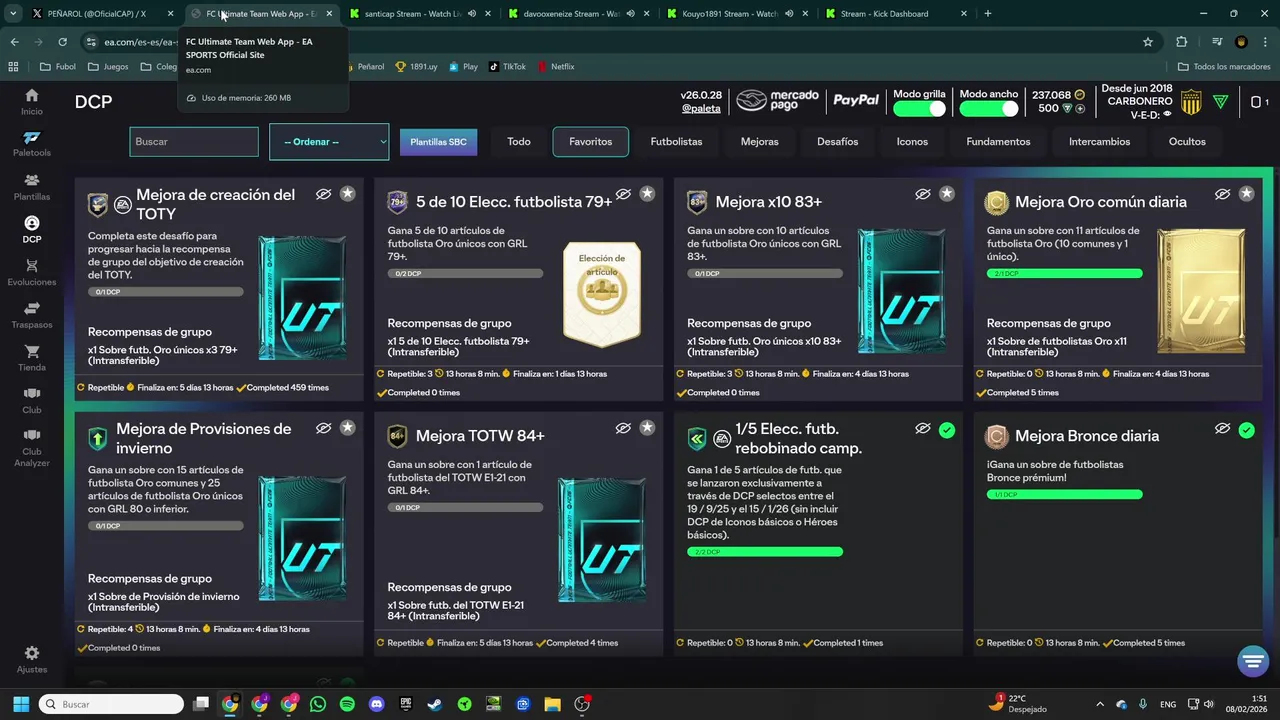Viewport: 1280px width, 720px height.
Task: Select the Todo filter tab
Action: point(519,142)
